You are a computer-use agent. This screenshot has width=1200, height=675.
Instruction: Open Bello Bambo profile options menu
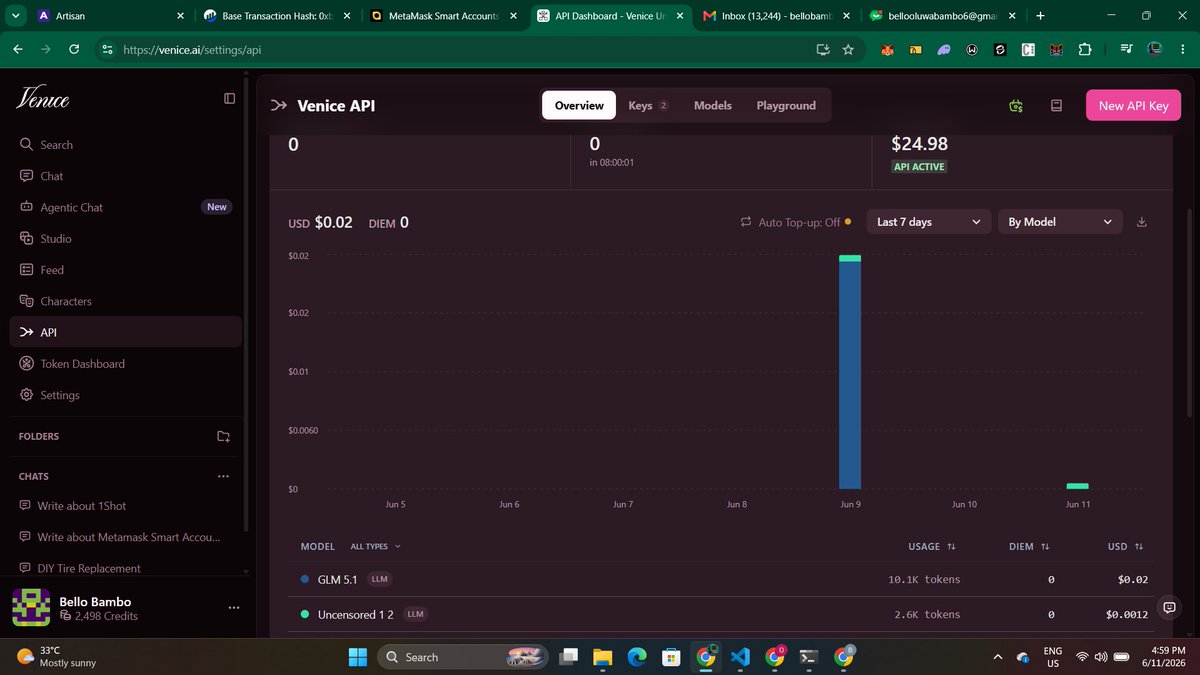tap(234, 608)
